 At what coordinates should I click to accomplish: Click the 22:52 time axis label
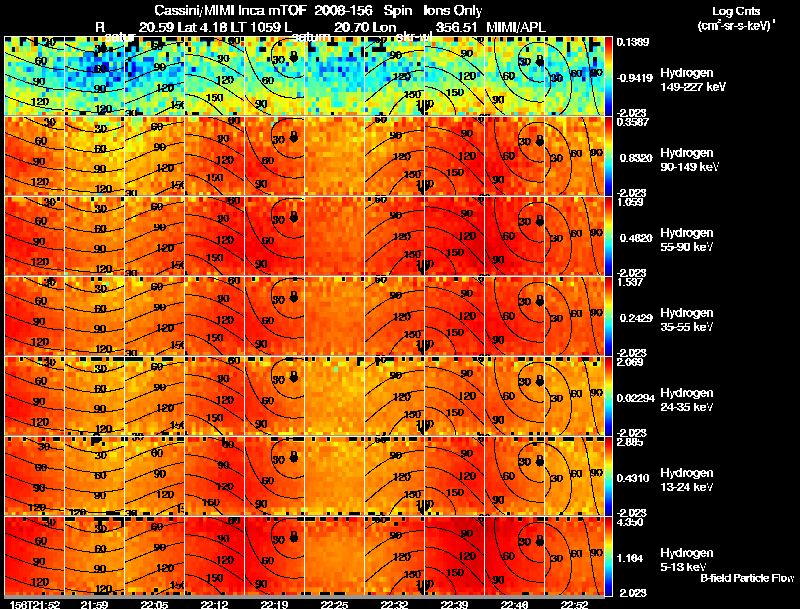pyautogui.click(x=574, y=604)
